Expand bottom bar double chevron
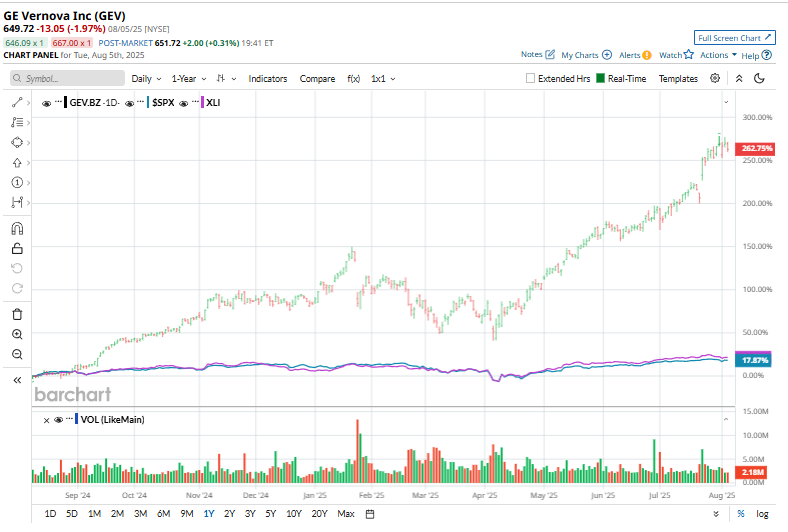This screenshot has height=532, width=788. point(716,514)
